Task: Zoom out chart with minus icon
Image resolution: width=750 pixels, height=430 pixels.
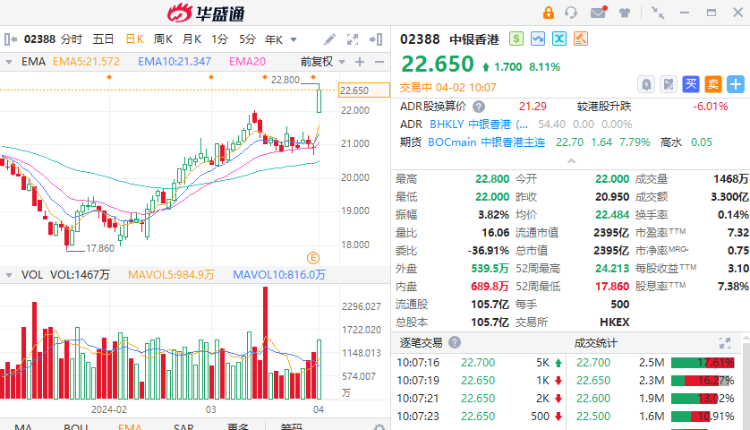Action: click(x=379, y=62)
